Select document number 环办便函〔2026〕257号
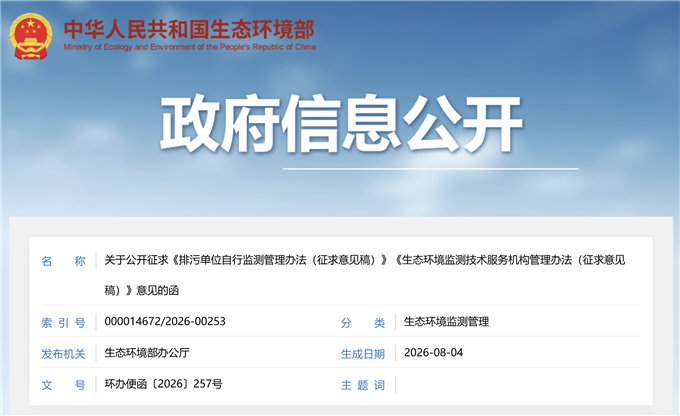This screenshot has width=680, height=416. 163,384
